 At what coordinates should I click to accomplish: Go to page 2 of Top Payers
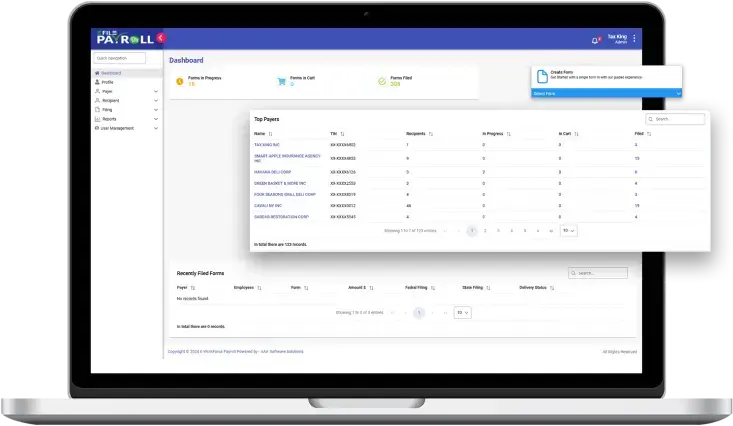click(485, 230)
